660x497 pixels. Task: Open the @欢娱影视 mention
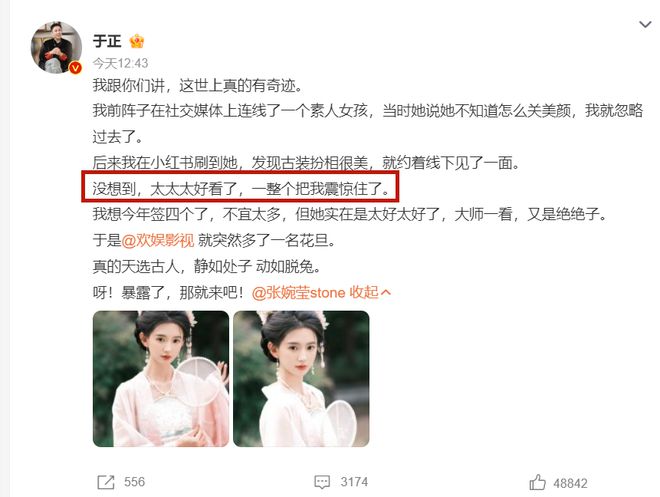tap(158, 240)
